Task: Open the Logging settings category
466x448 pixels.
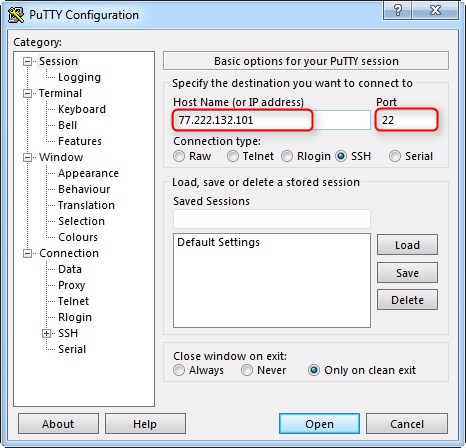Action: click(79, 77)
